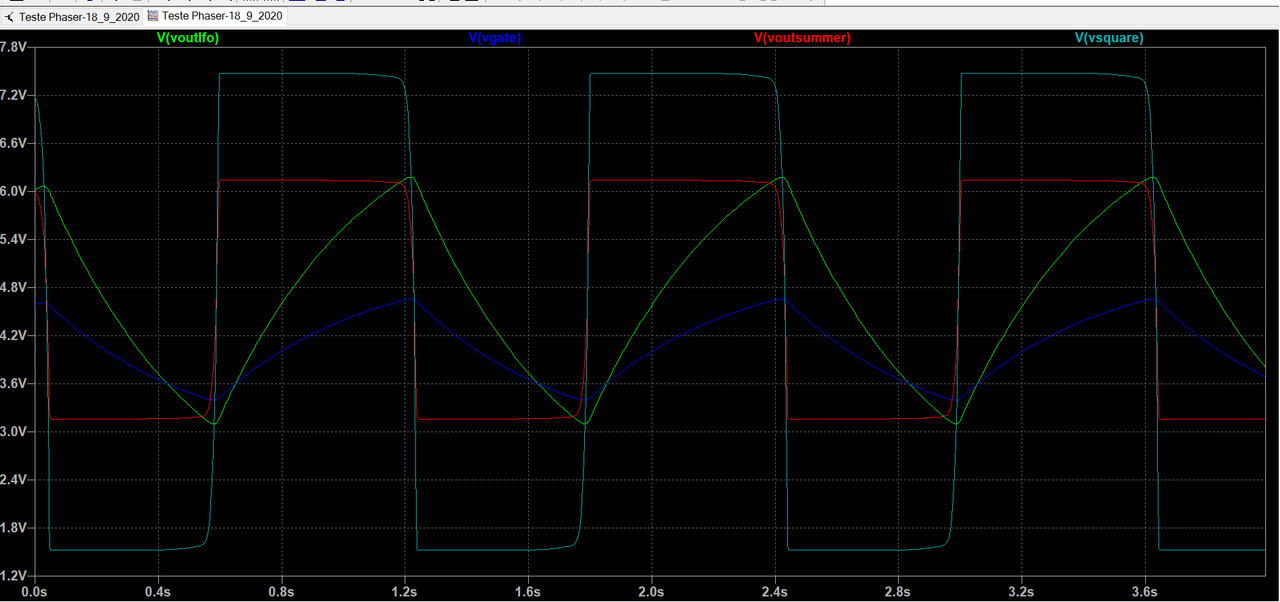This screenshot has height=602, width=1280.
Task: Click the 0.8s time axis label
Action: pos(281,592)
